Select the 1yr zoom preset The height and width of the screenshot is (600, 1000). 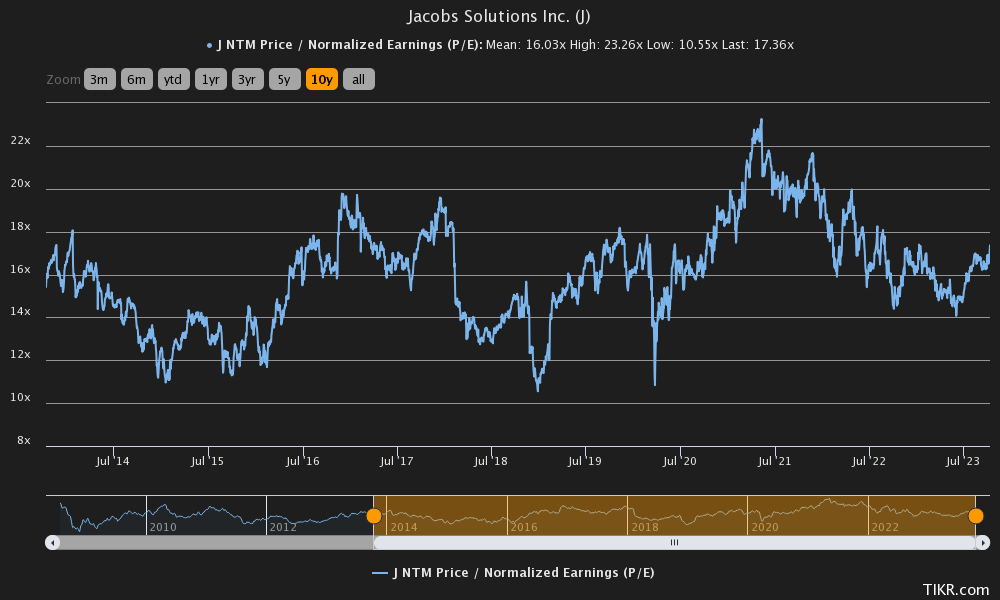click(210, 79)
